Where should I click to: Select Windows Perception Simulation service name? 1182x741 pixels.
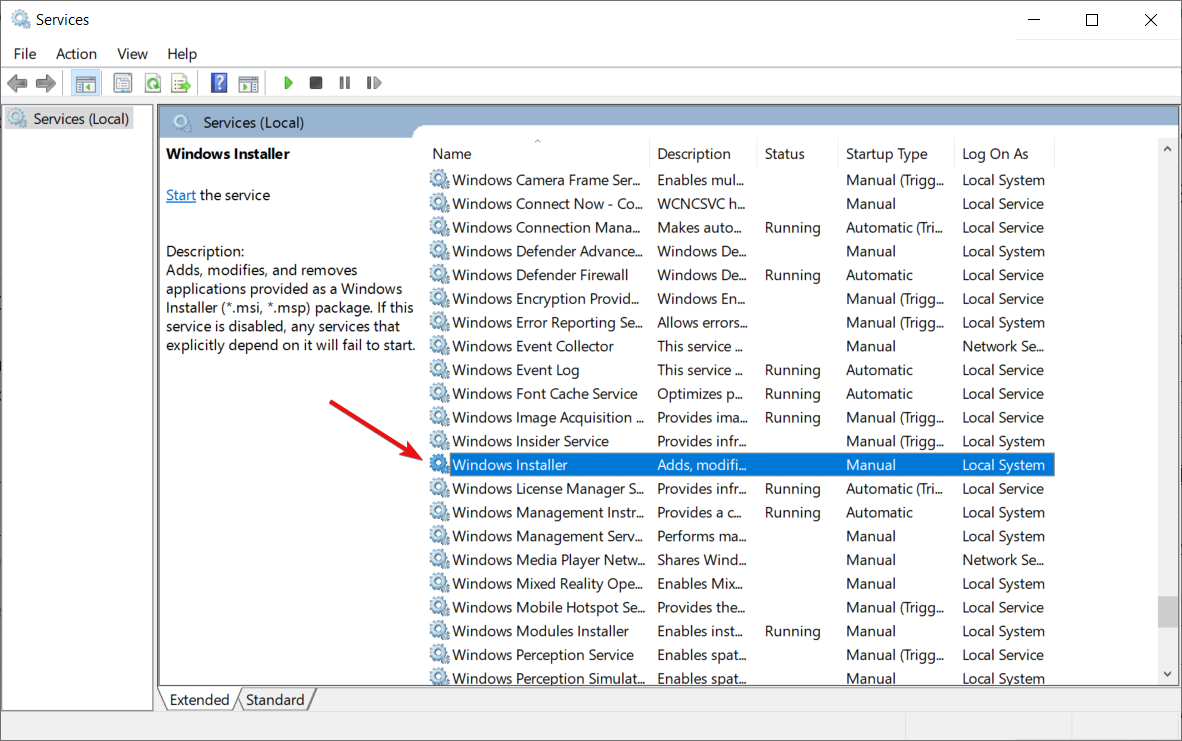click(x=549, y=678)
